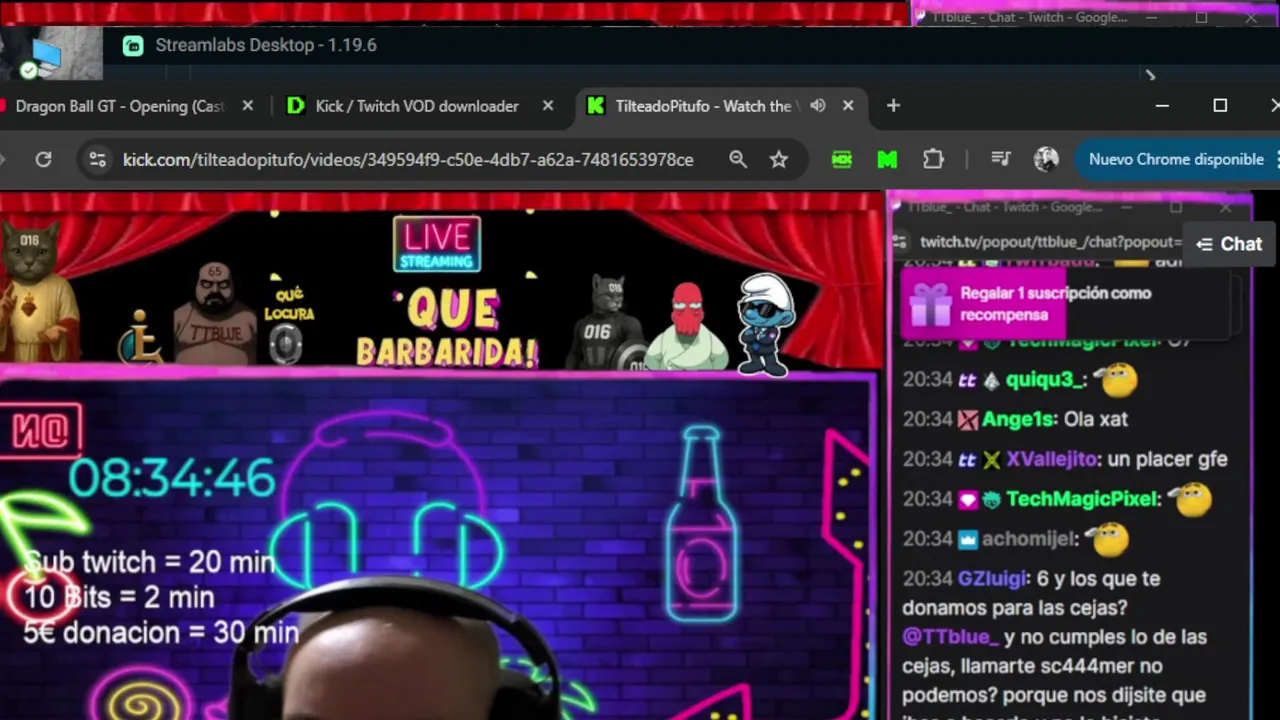Open the green M extension icon
Image resolution: width=1280 pixels, height=720 pixels.
click(887, 159)
